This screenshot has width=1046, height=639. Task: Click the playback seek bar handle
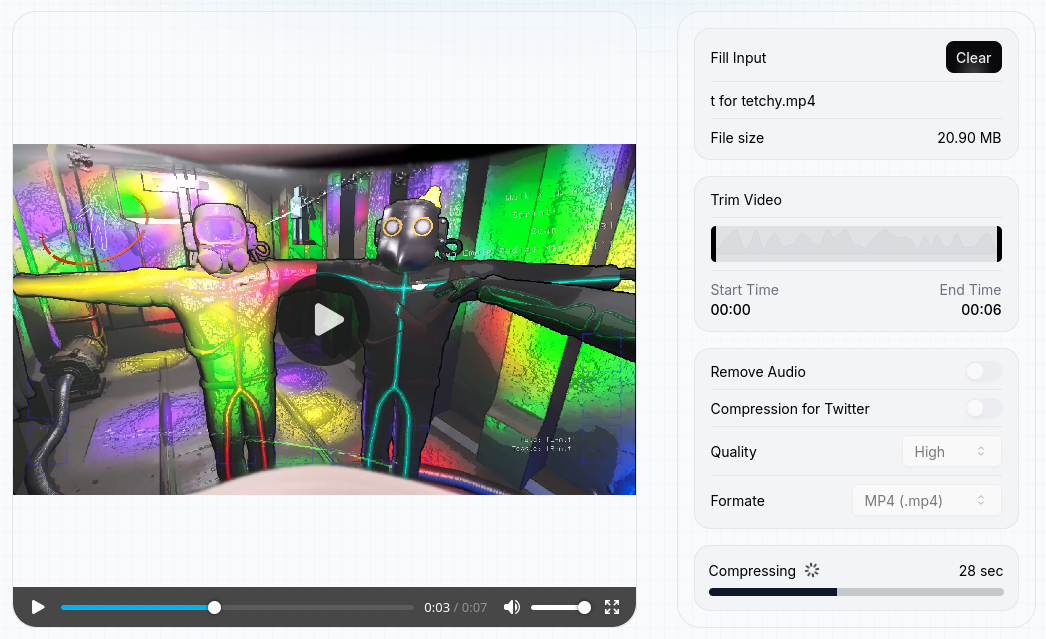click(214, 607)
